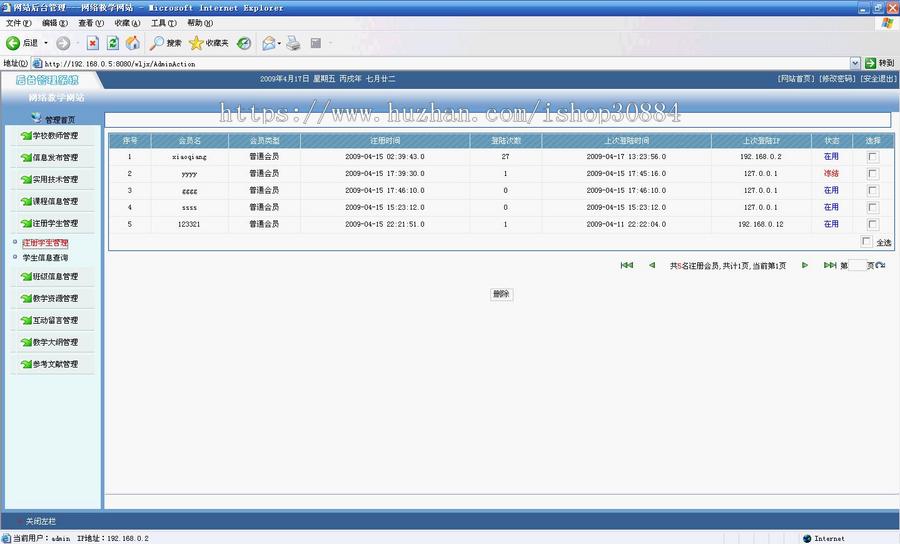
Task: Expand 信息发布管理 sidebar section
Action: click(50, 157)
